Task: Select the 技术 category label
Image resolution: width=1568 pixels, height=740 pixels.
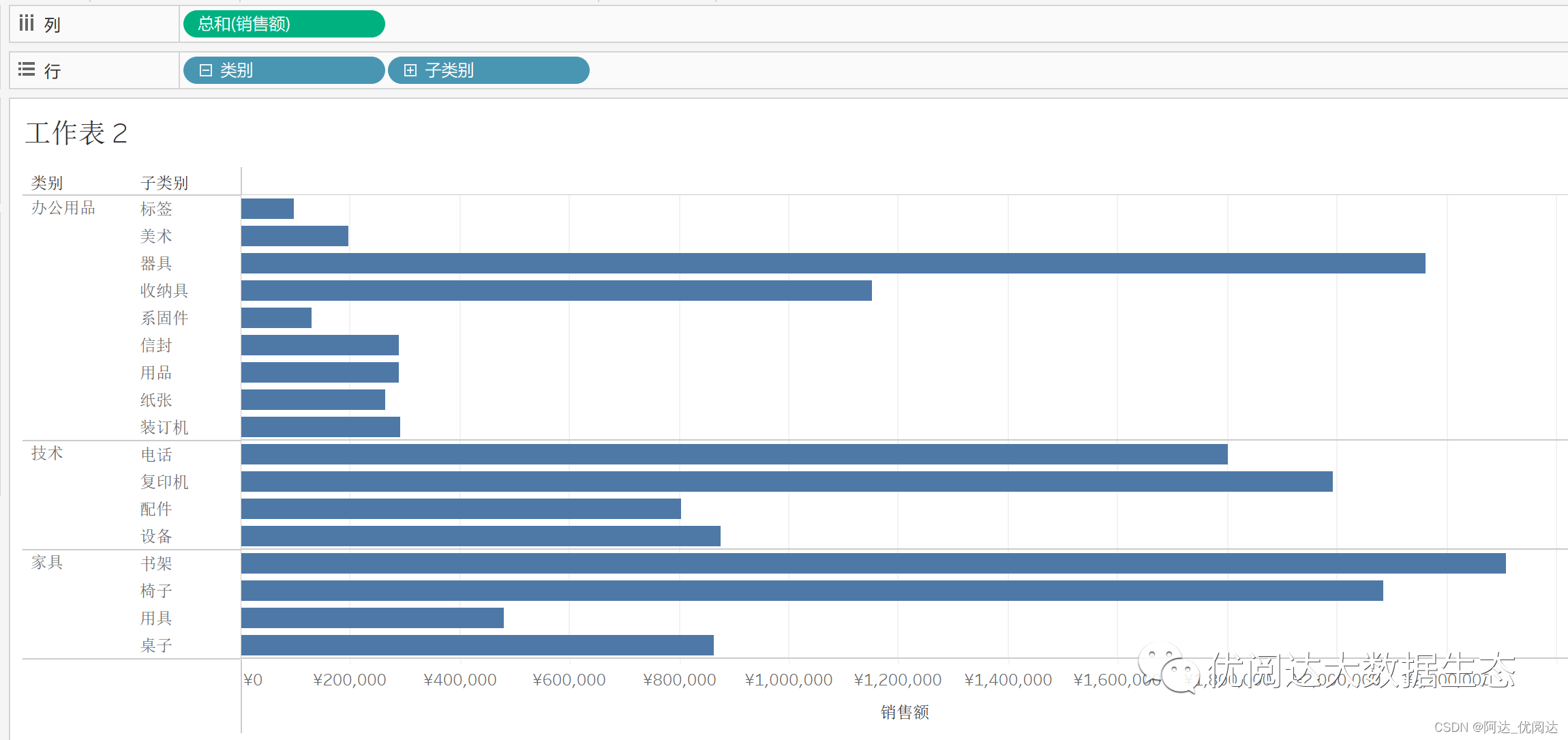Action: click(47, 454)
